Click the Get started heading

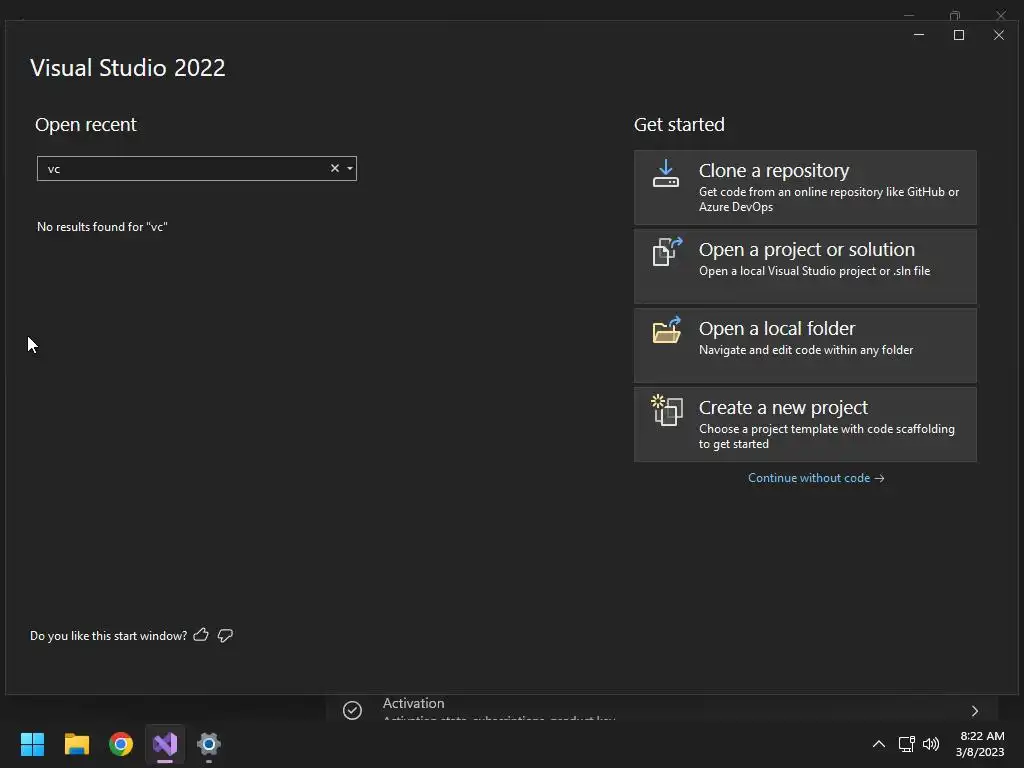tap(679, 124)
